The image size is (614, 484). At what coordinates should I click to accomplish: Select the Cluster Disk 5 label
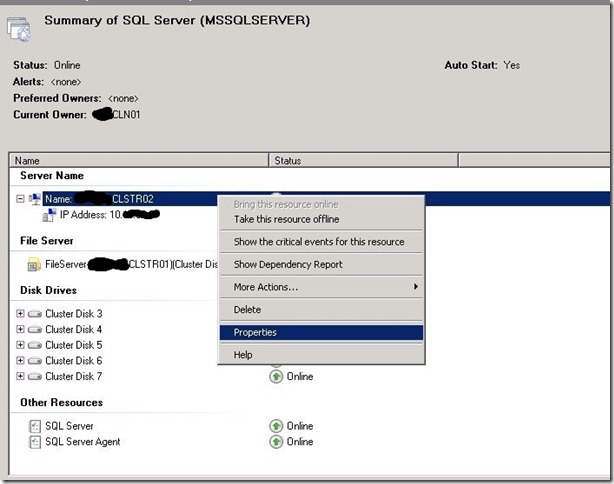(74, 345)
